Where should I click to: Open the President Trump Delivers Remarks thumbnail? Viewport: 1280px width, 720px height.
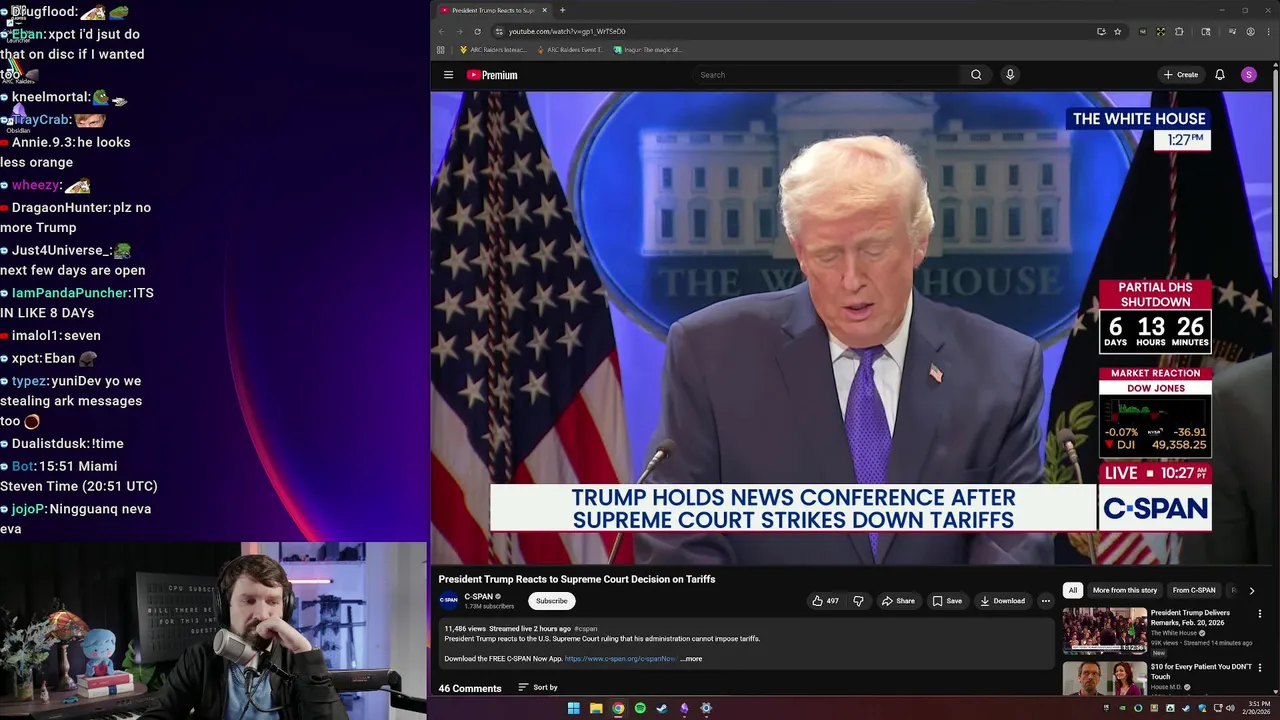click(x=1105, y=630)
